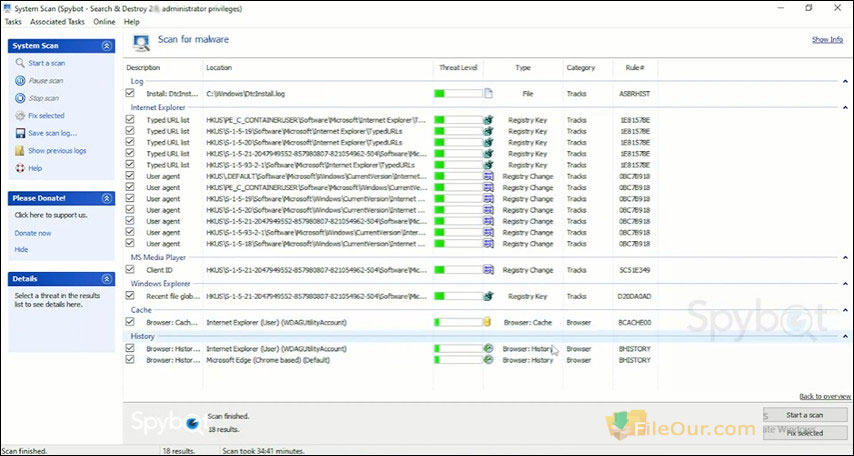Open the Help menu in the menu bar
Viewport: 854px width, 456px height.
point(132,22)
